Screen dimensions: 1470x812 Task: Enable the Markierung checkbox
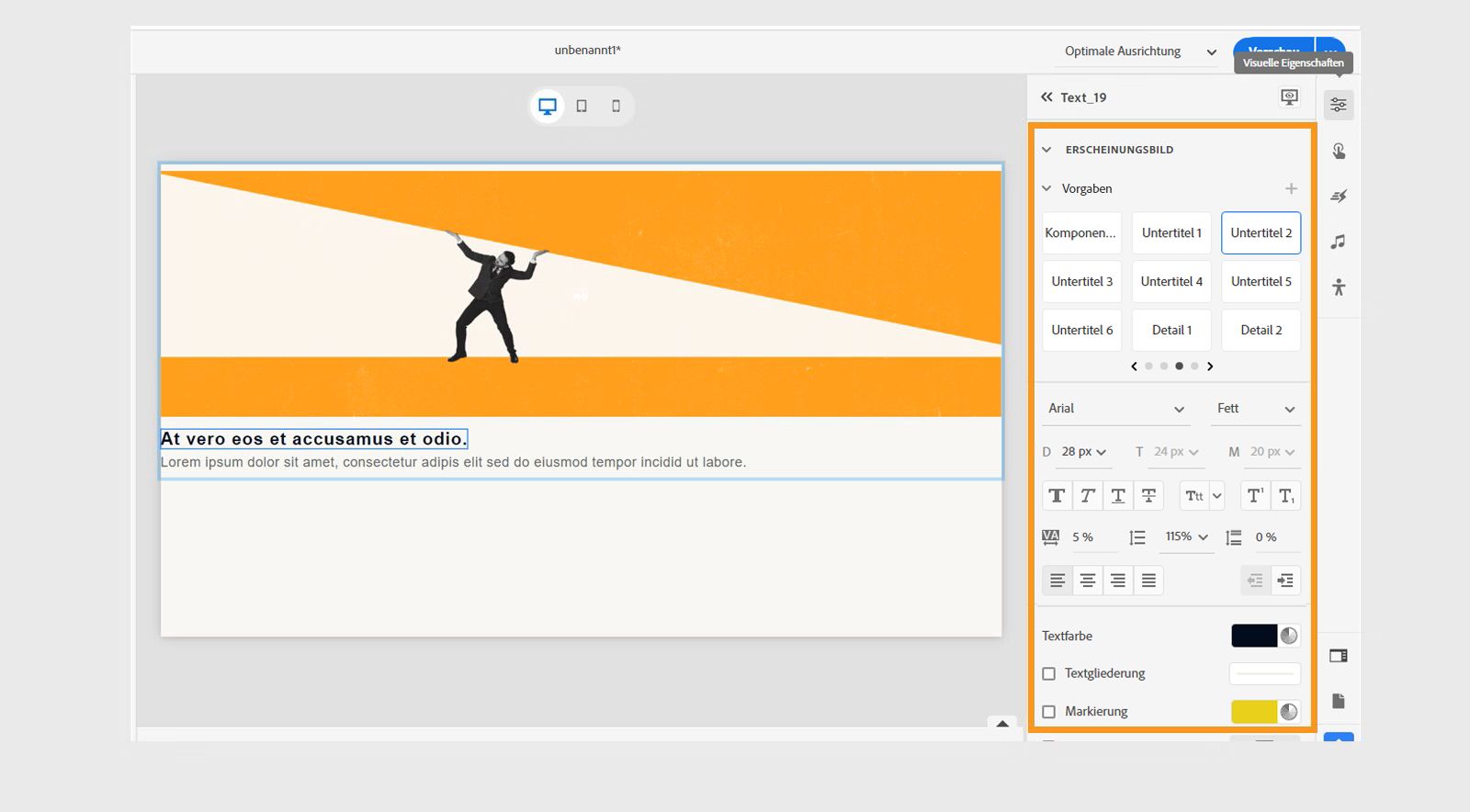tap(1049, 712)
